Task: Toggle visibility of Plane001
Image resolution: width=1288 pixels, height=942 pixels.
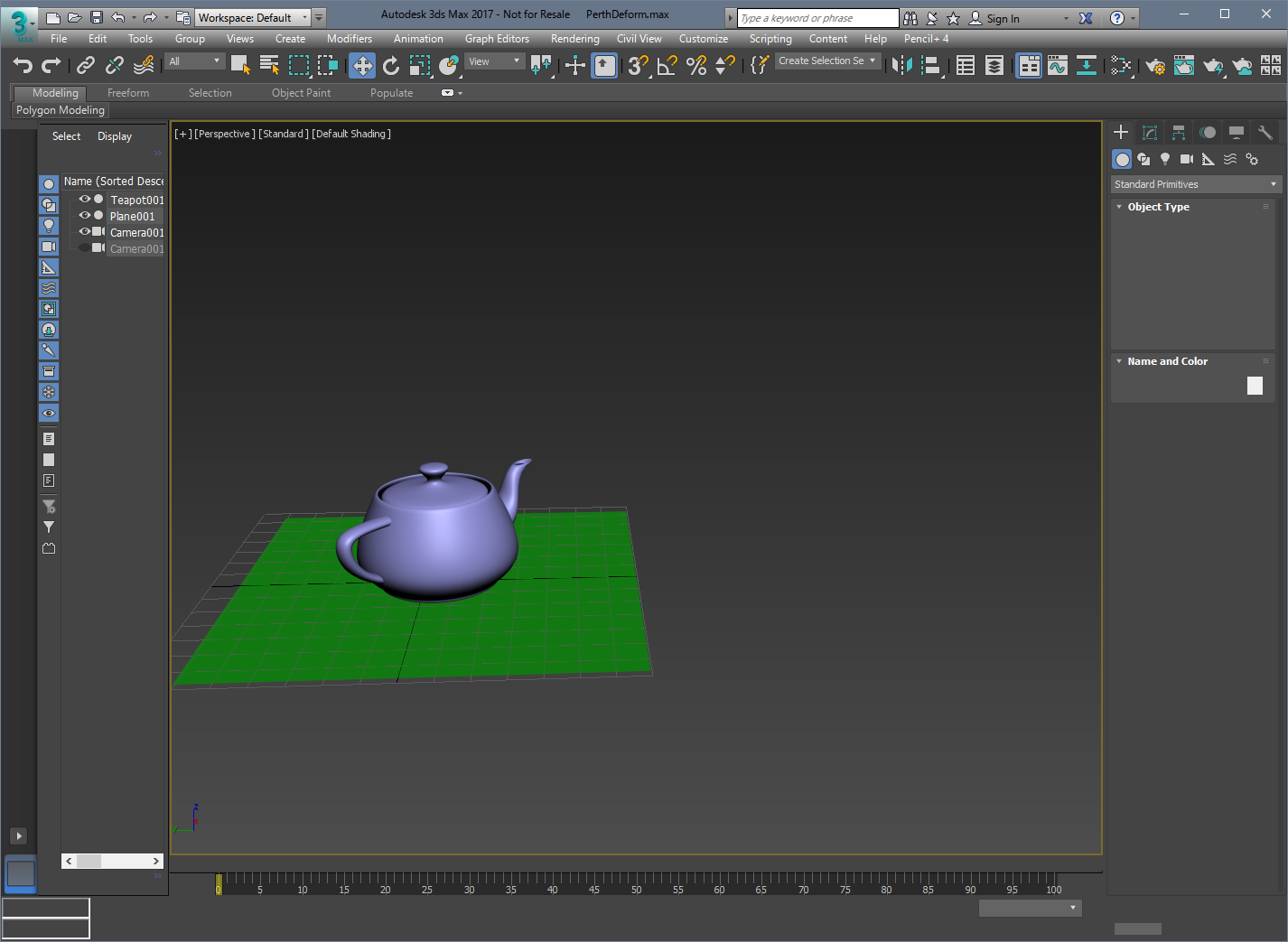Action: [85, 216]
